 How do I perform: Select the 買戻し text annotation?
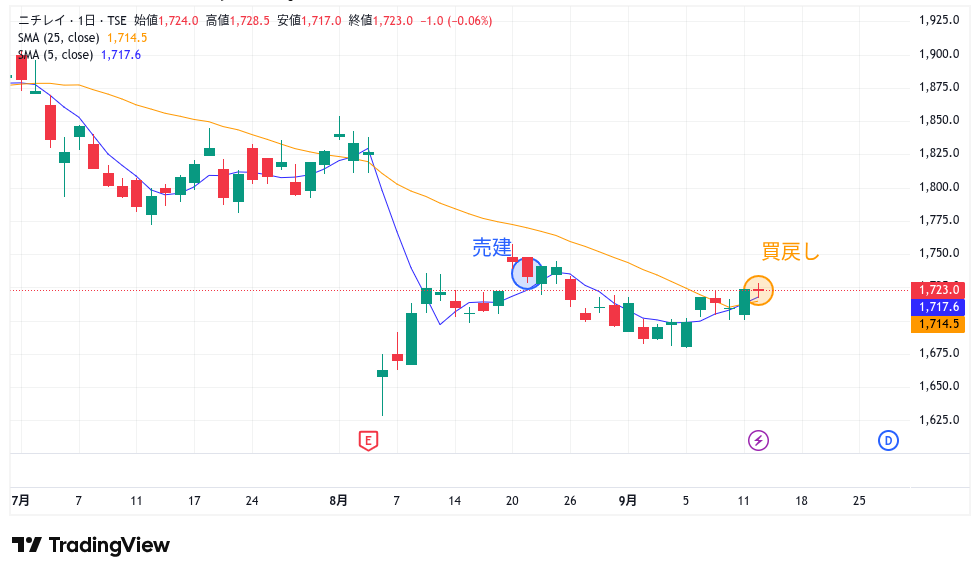click(790, 252)
